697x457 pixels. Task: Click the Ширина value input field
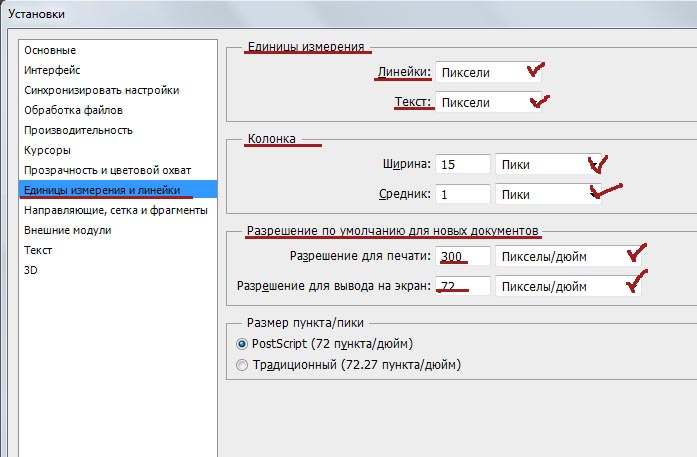point(463,164)
